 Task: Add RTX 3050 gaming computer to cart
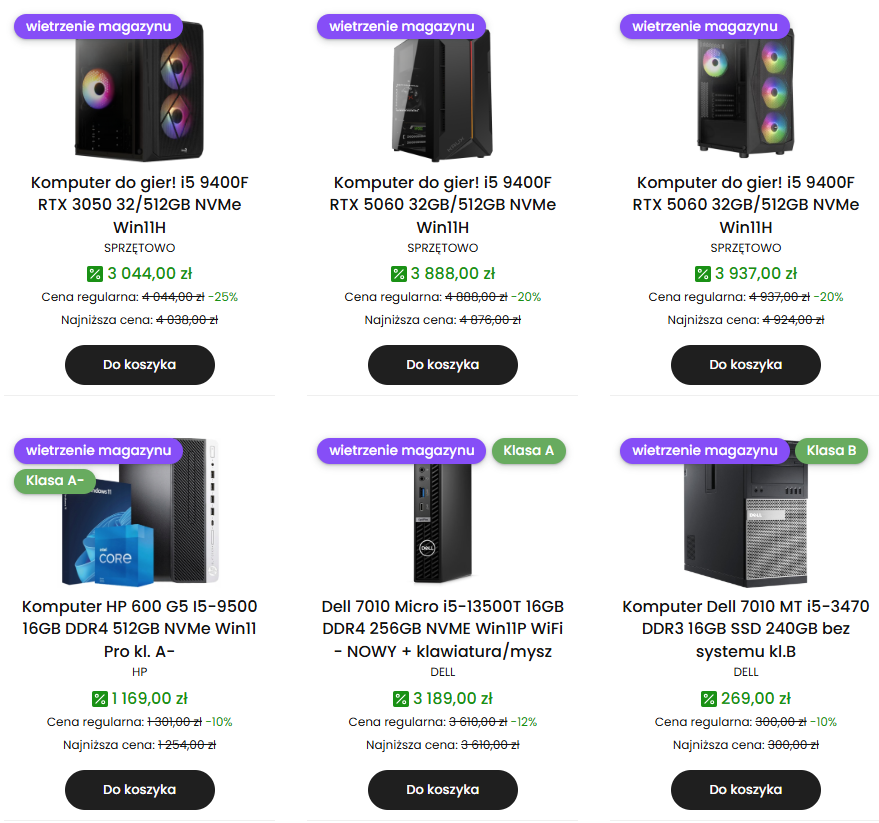click(x=139, y=365)
